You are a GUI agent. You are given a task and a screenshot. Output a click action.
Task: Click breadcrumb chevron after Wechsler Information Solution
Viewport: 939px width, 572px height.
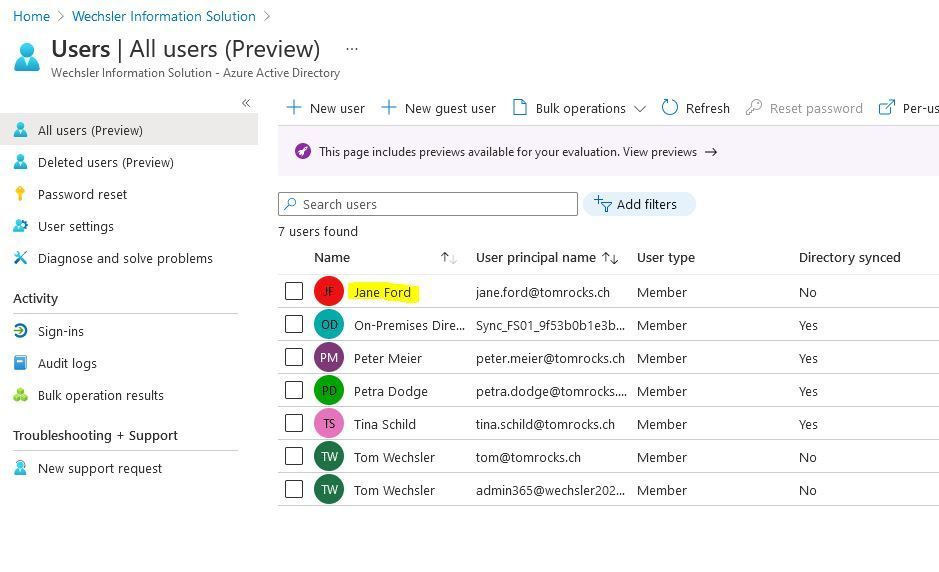click(267, 16)
